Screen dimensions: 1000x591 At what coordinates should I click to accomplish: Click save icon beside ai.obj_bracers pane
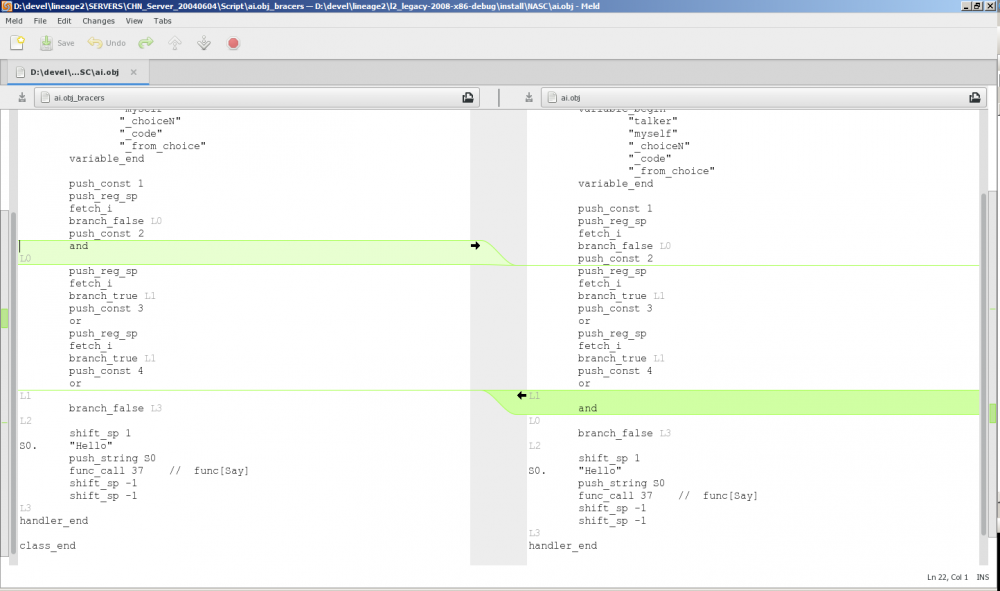pos(22,98)
